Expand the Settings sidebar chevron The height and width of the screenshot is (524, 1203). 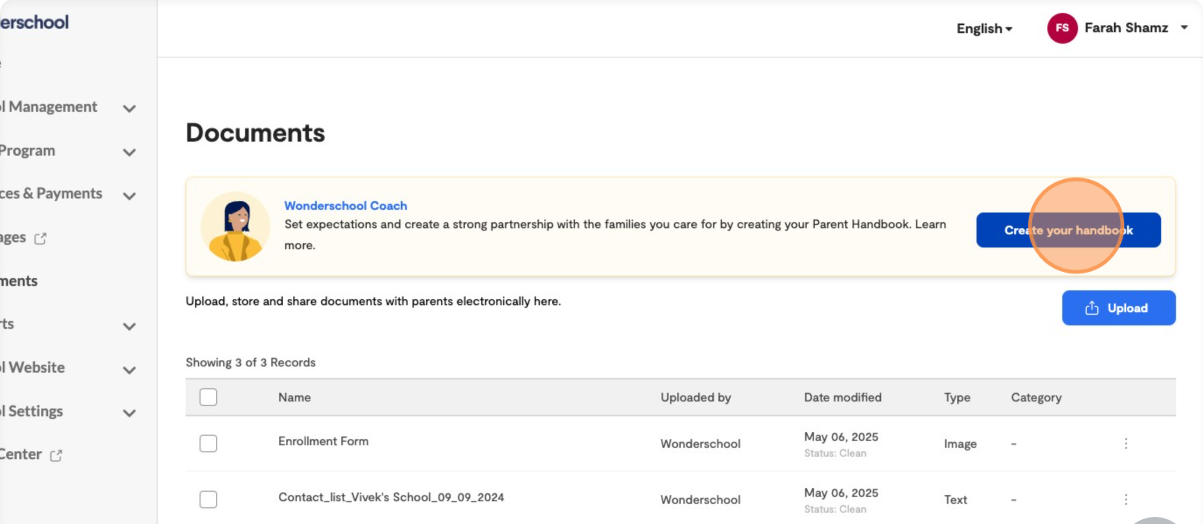[129, 413]
